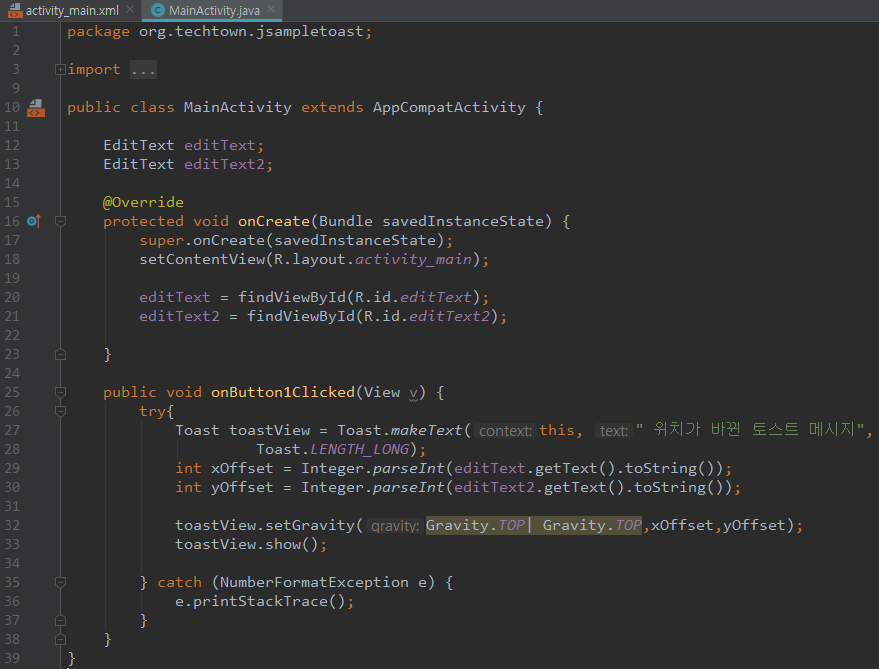The image size is (879, 669).
Task: Click the @Override annotation
Action: (x=144, y=202)
